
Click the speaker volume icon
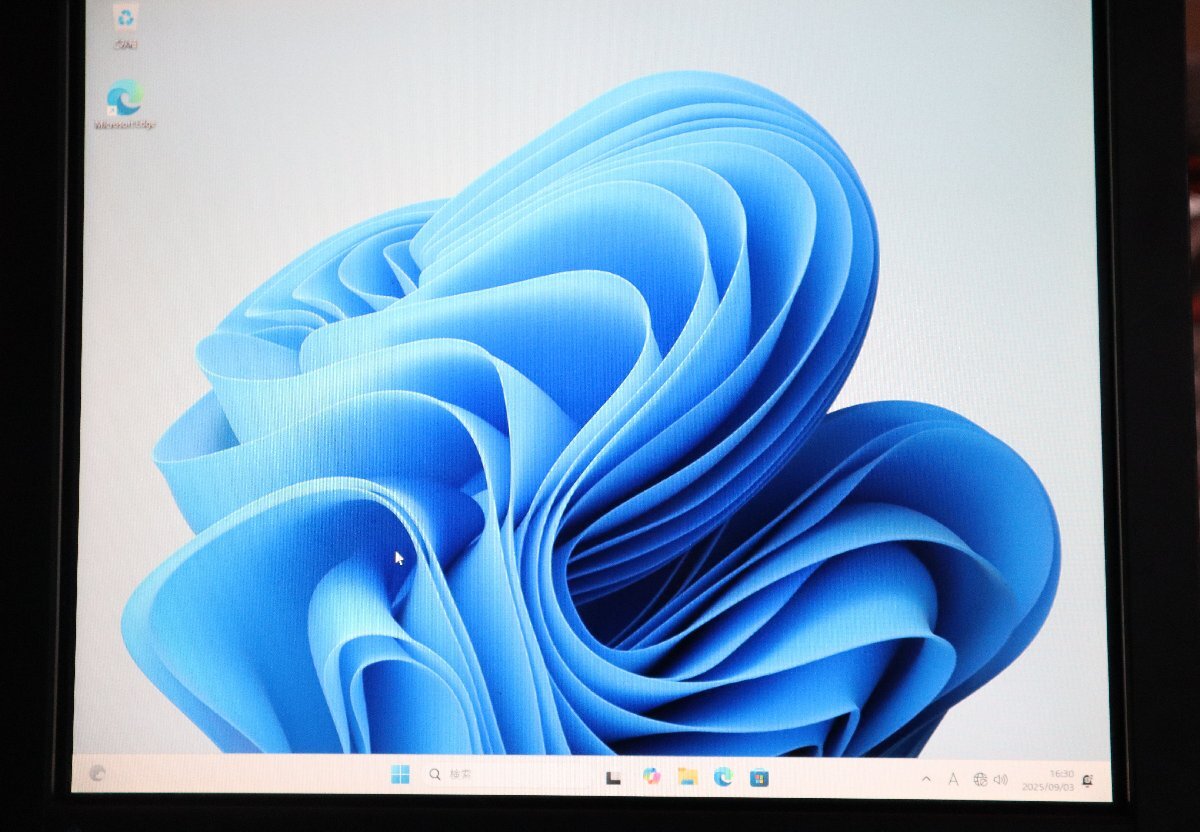click(x=1001, y=779)
